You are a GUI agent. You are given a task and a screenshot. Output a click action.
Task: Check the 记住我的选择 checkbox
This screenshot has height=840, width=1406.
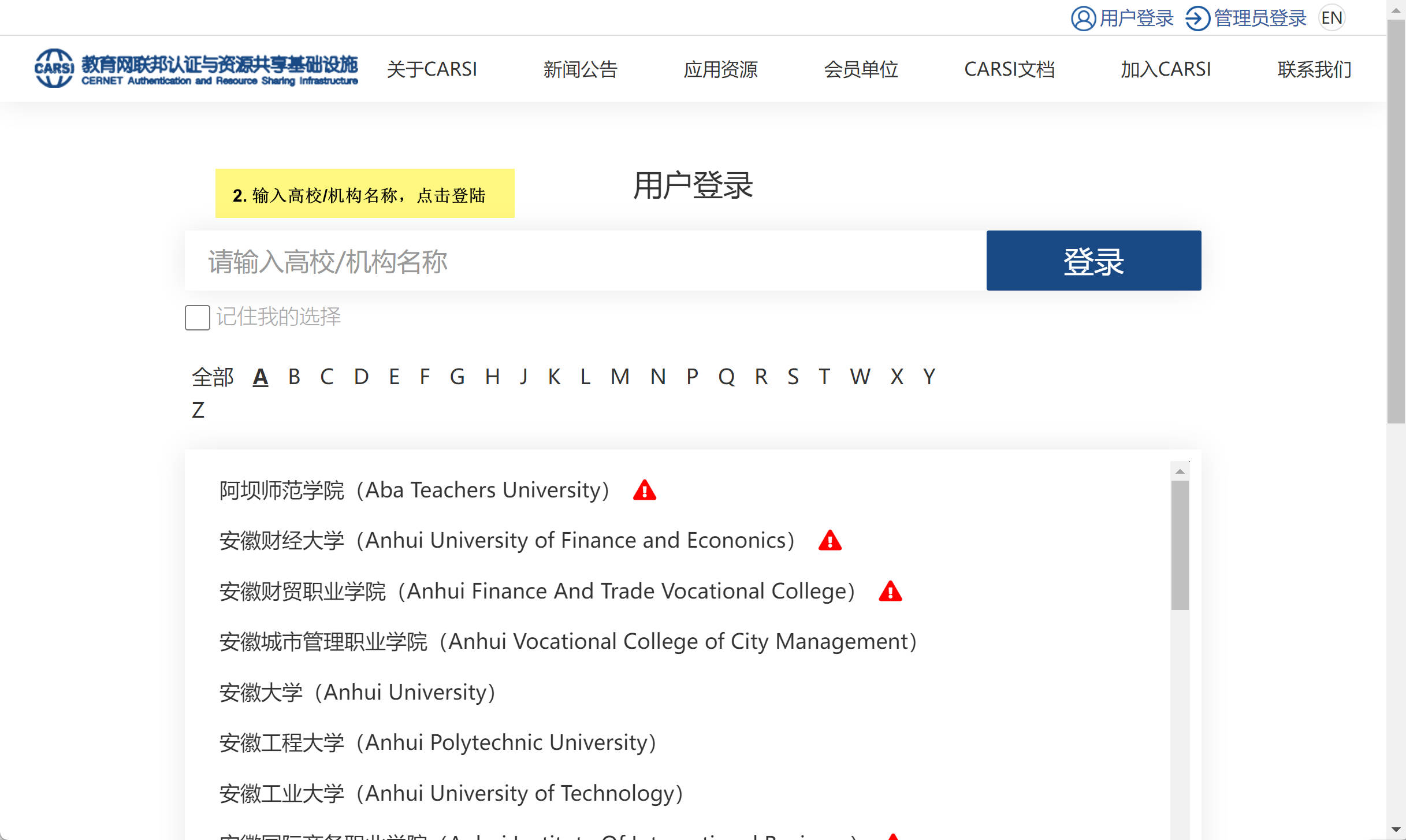click(197, 318)
